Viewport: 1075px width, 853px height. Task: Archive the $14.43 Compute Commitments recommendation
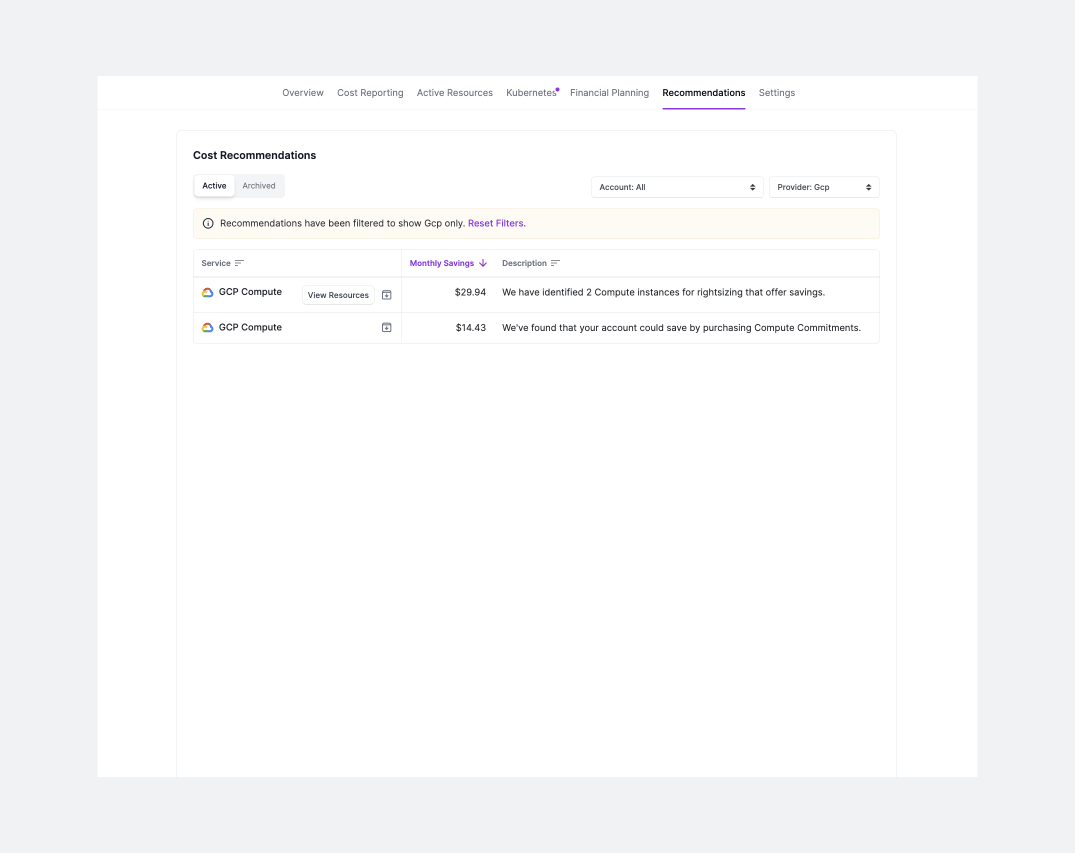(x=386, y=327)
